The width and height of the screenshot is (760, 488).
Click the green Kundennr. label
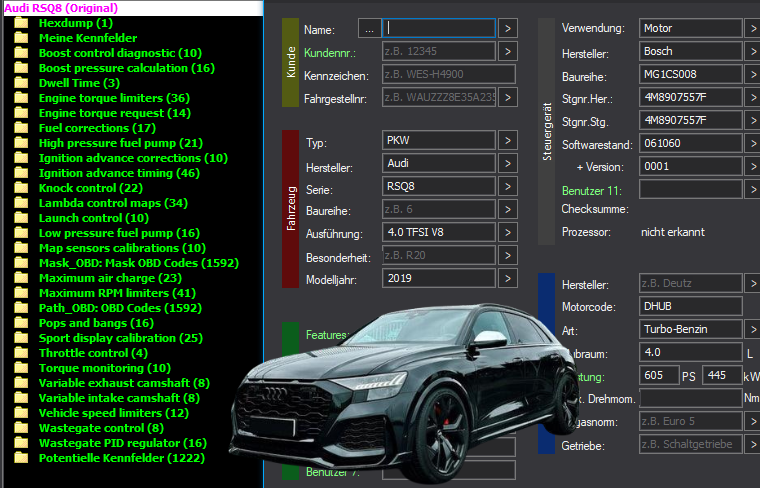tap(330, 53)
